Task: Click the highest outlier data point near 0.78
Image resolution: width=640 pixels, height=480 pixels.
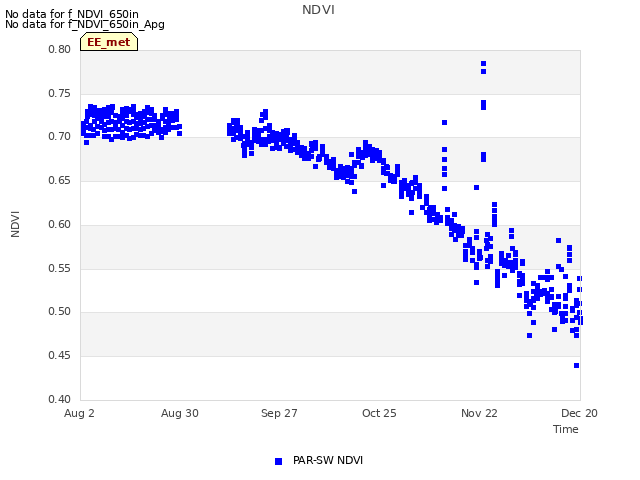Action: [x=483, y=64]
